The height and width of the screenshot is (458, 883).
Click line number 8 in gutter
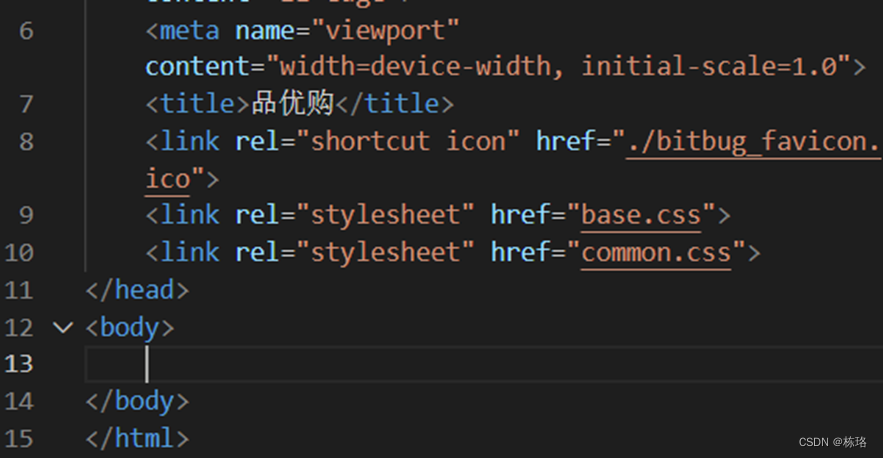(26, 141)
